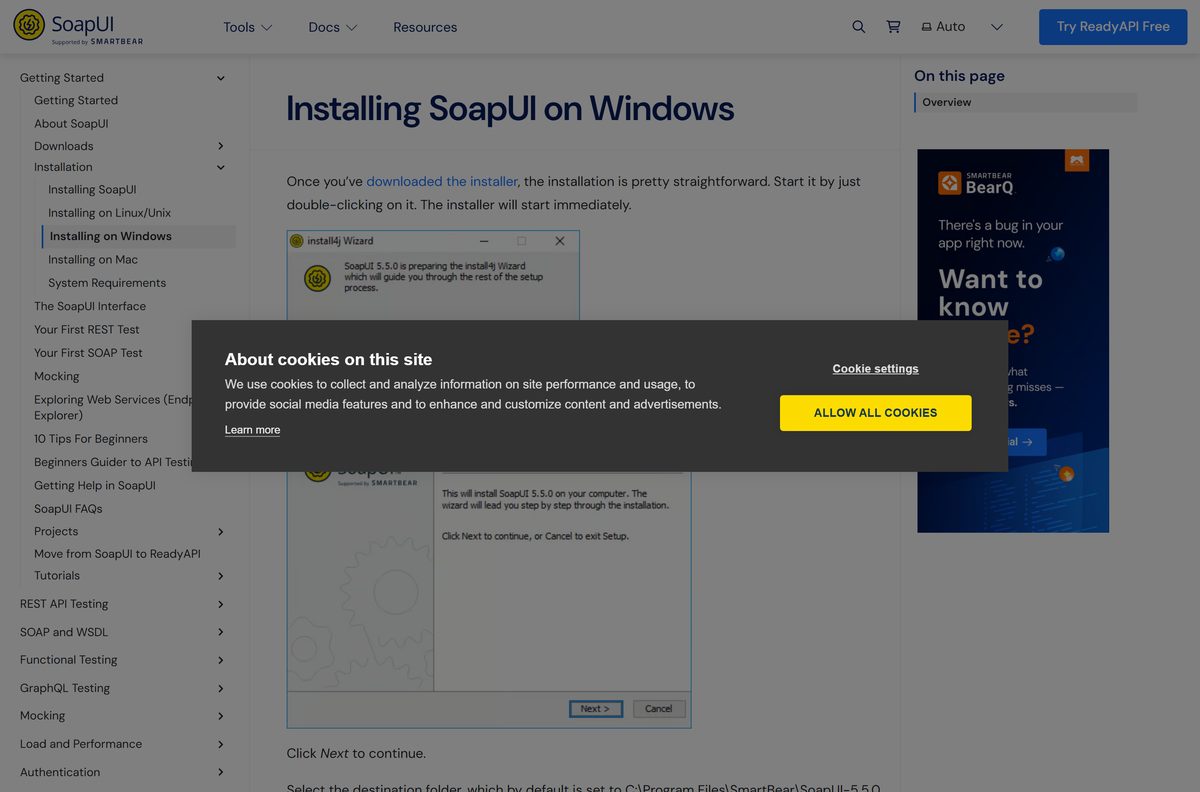Expand the Functional Testing chevron

coord(221,660)
